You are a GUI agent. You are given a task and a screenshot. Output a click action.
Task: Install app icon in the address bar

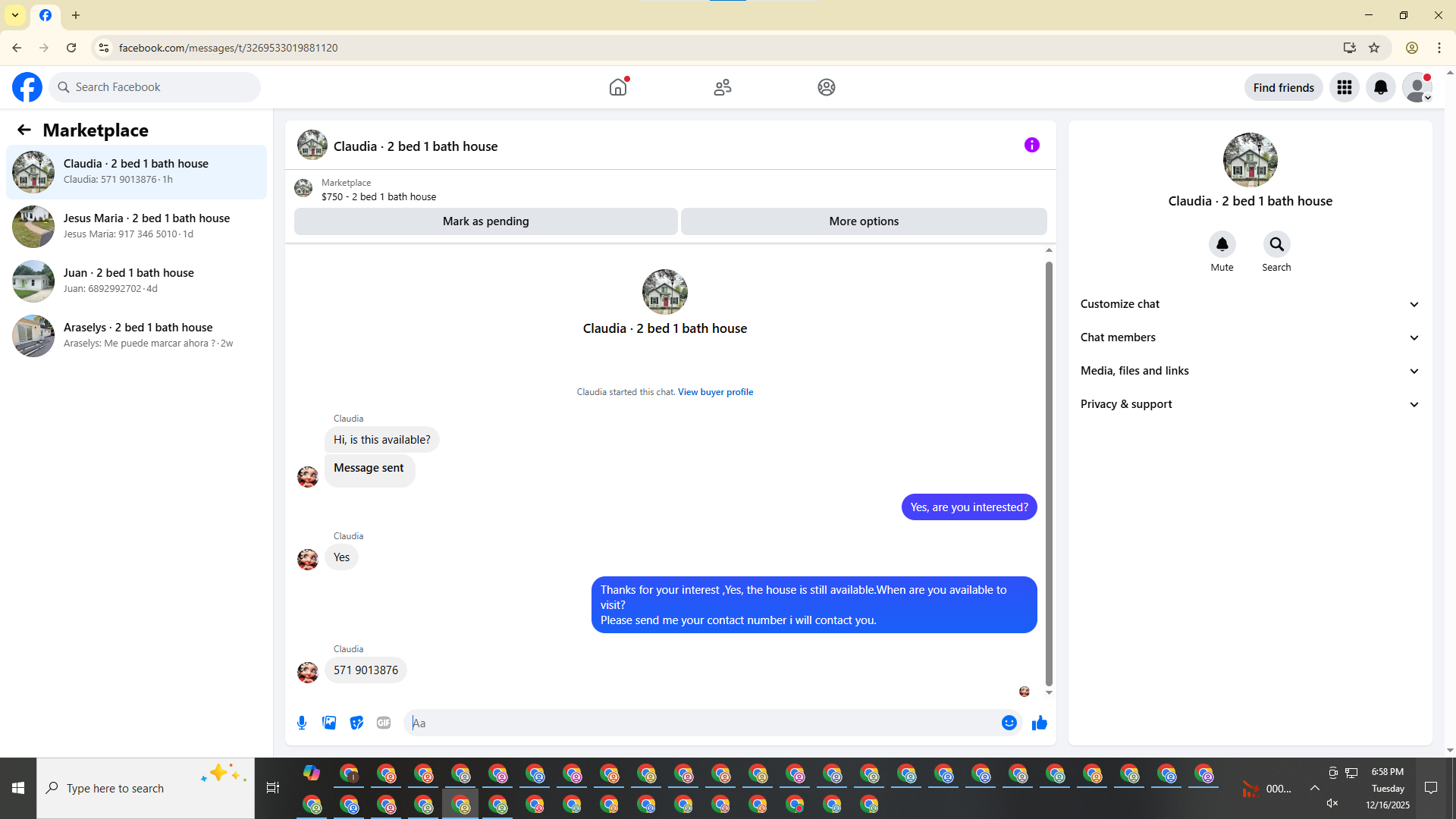[x=1350, y=48]
